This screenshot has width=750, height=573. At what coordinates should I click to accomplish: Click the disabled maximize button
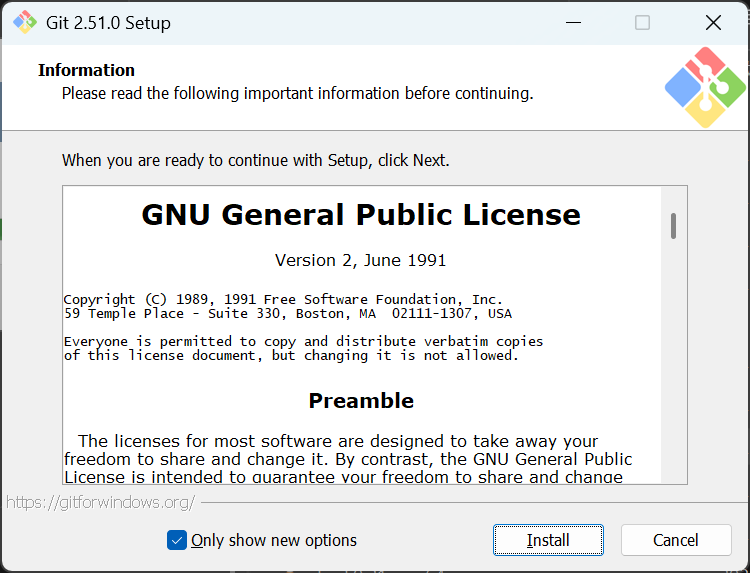642,22
